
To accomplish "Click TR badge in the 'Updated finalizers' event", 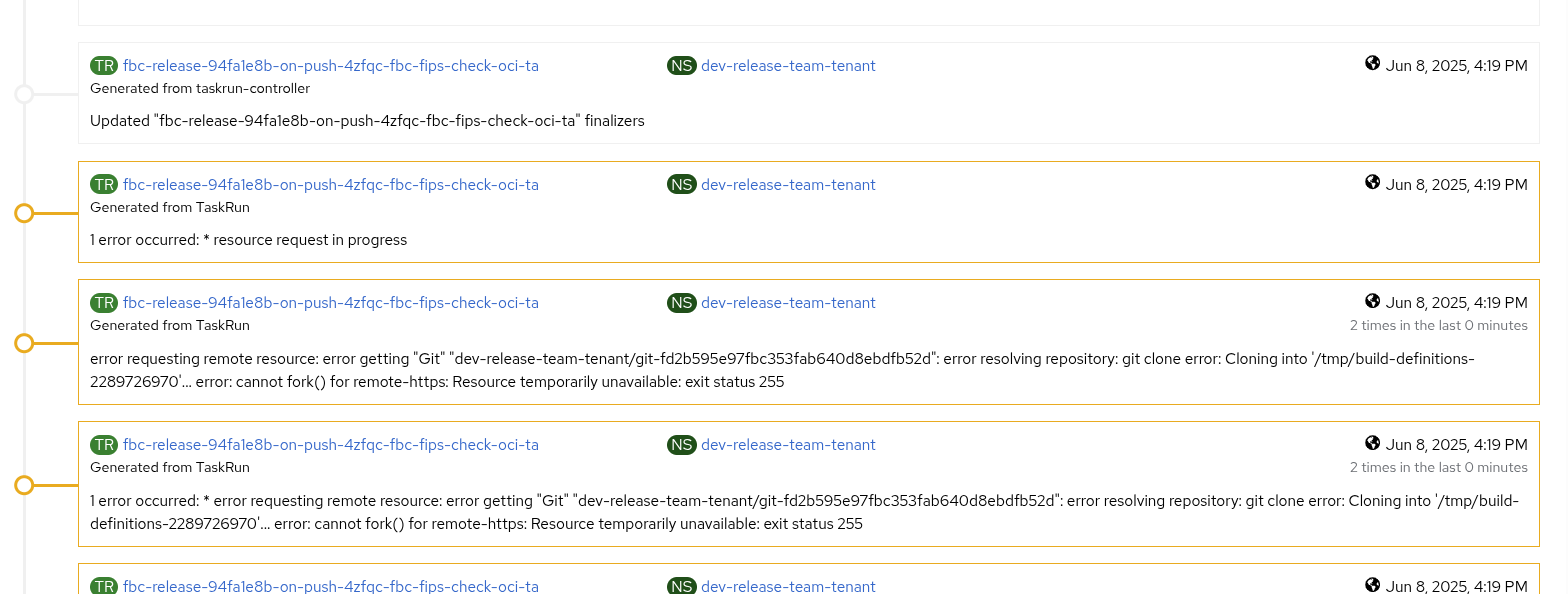I will tap(104, 66).
